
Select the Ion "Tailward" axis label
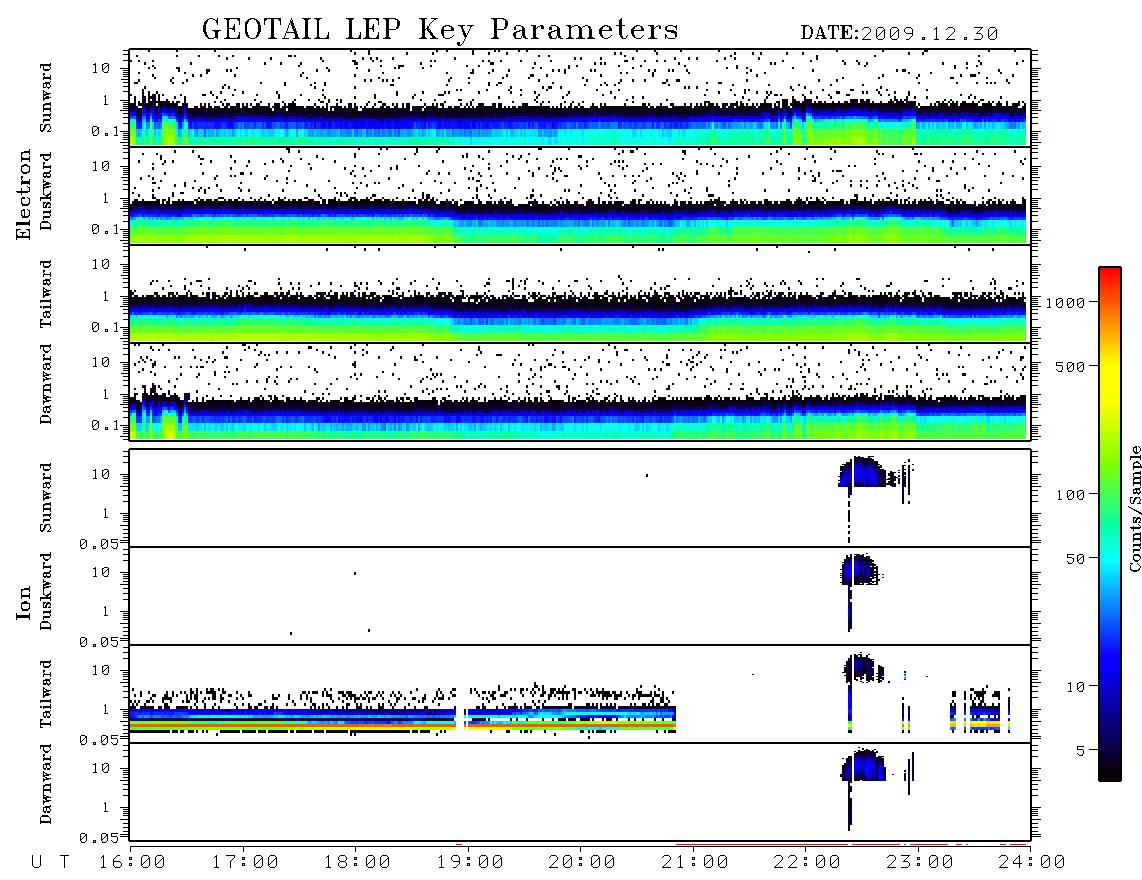point(46,694)
